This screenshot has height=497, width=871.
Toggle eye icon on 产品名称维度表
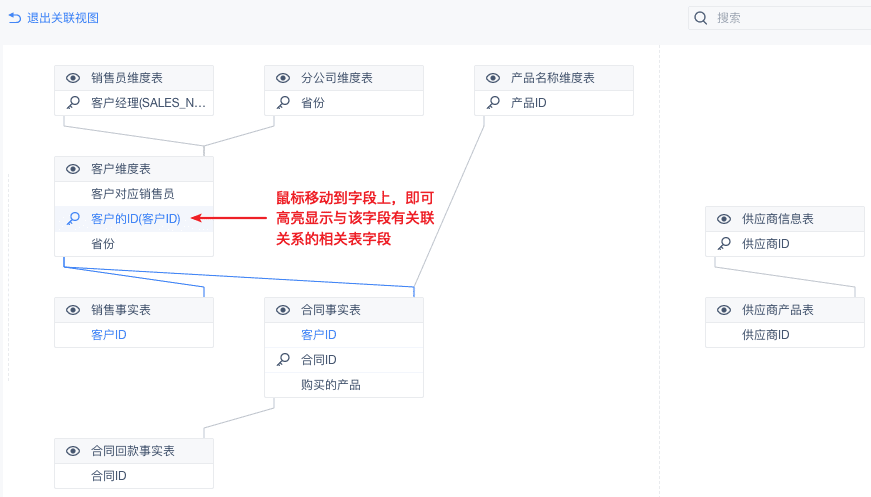[493, 78]
